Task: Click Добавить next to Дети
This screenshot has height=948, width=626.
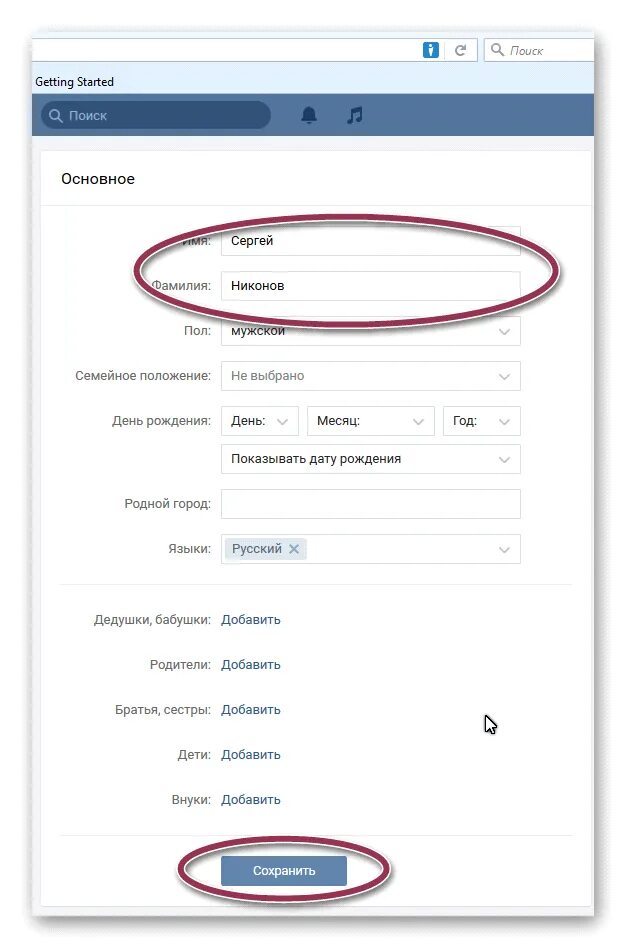Action: coord(251,755)
